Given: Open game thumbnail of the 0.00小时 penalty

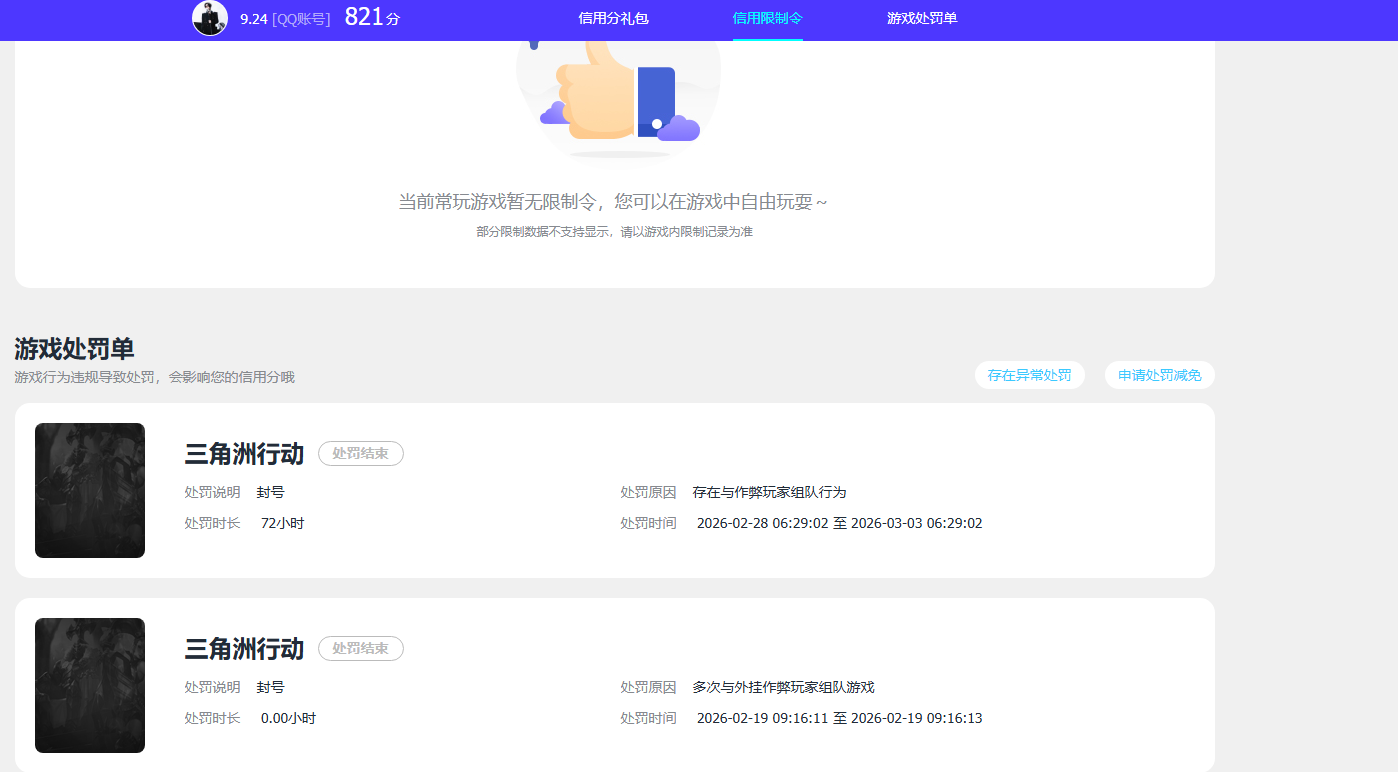Looking at the screenshot, I should 90,685.
